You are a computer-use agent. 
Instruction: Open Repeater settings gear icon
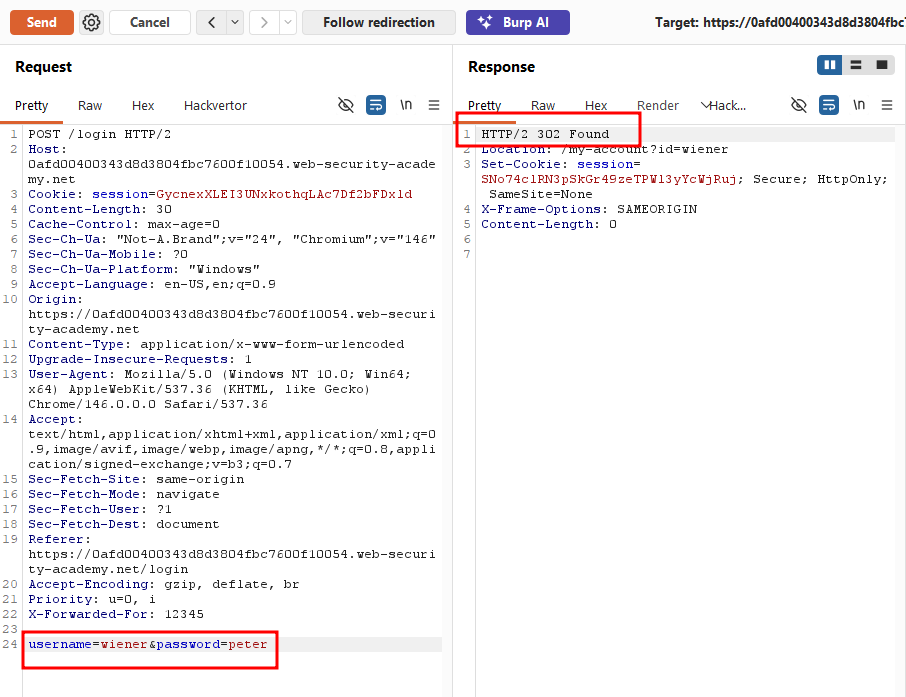coord(91,23)
